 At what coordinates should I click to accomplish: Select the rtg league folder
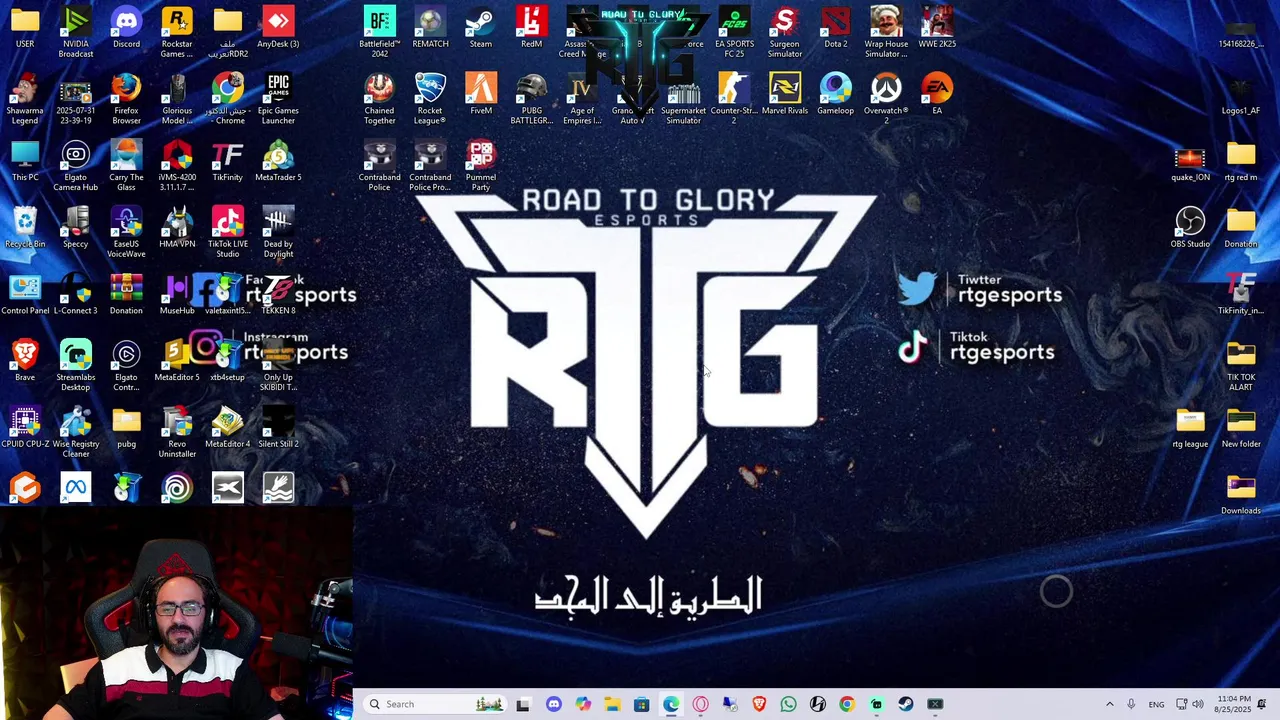[x=1190, y=428]
